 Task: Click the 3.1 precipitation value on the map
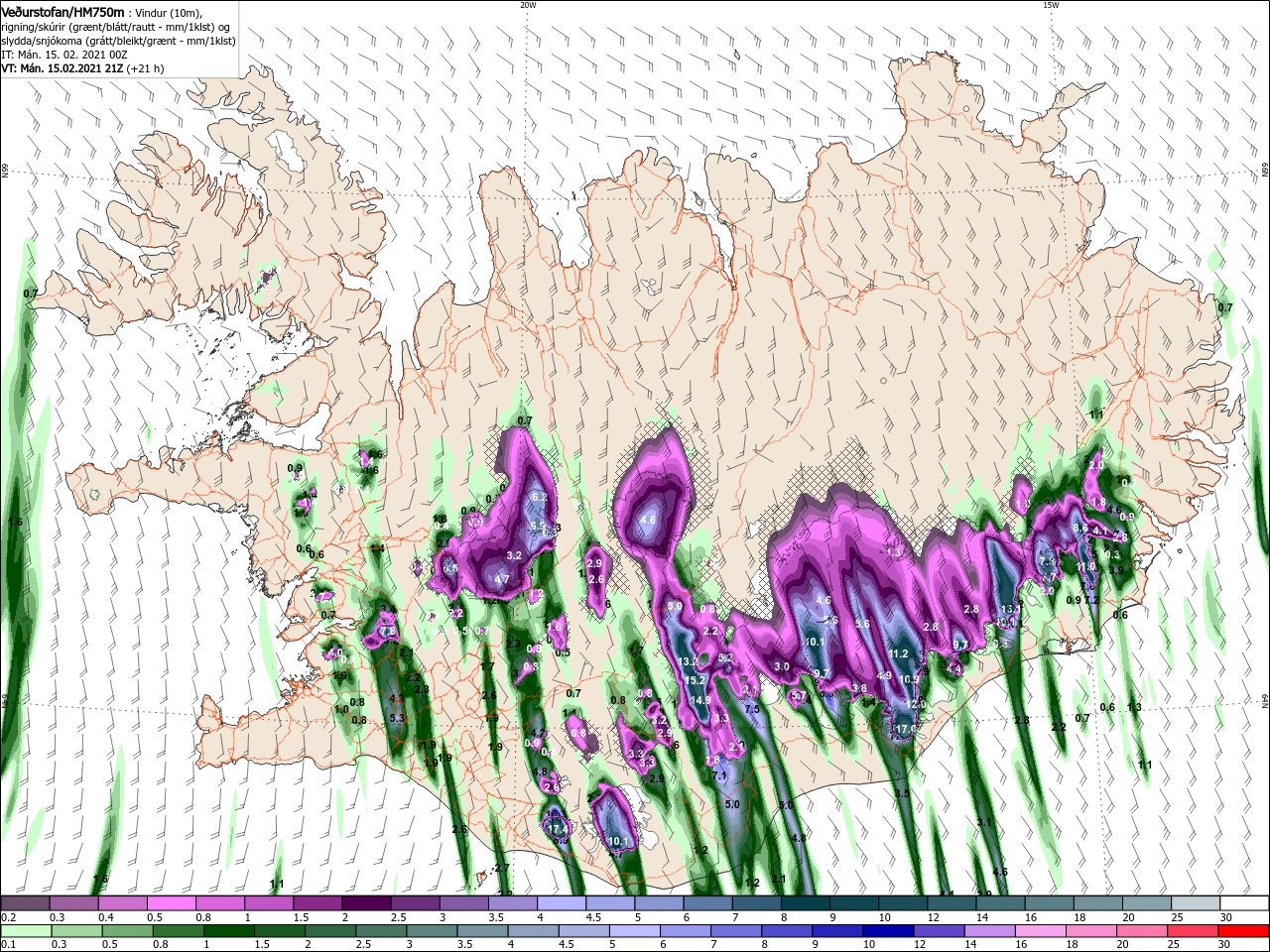(x=984, y=823)
